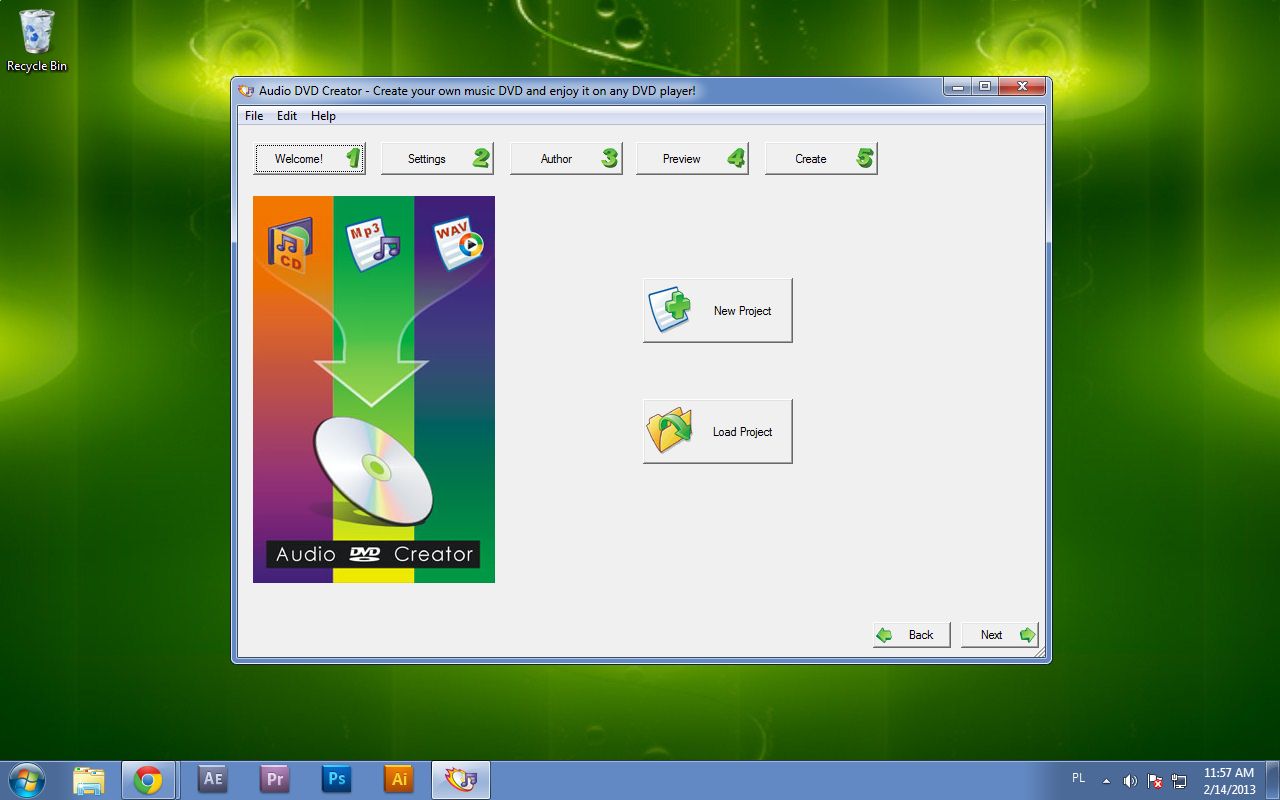Open the Windows Start menu

pos(26,779)
